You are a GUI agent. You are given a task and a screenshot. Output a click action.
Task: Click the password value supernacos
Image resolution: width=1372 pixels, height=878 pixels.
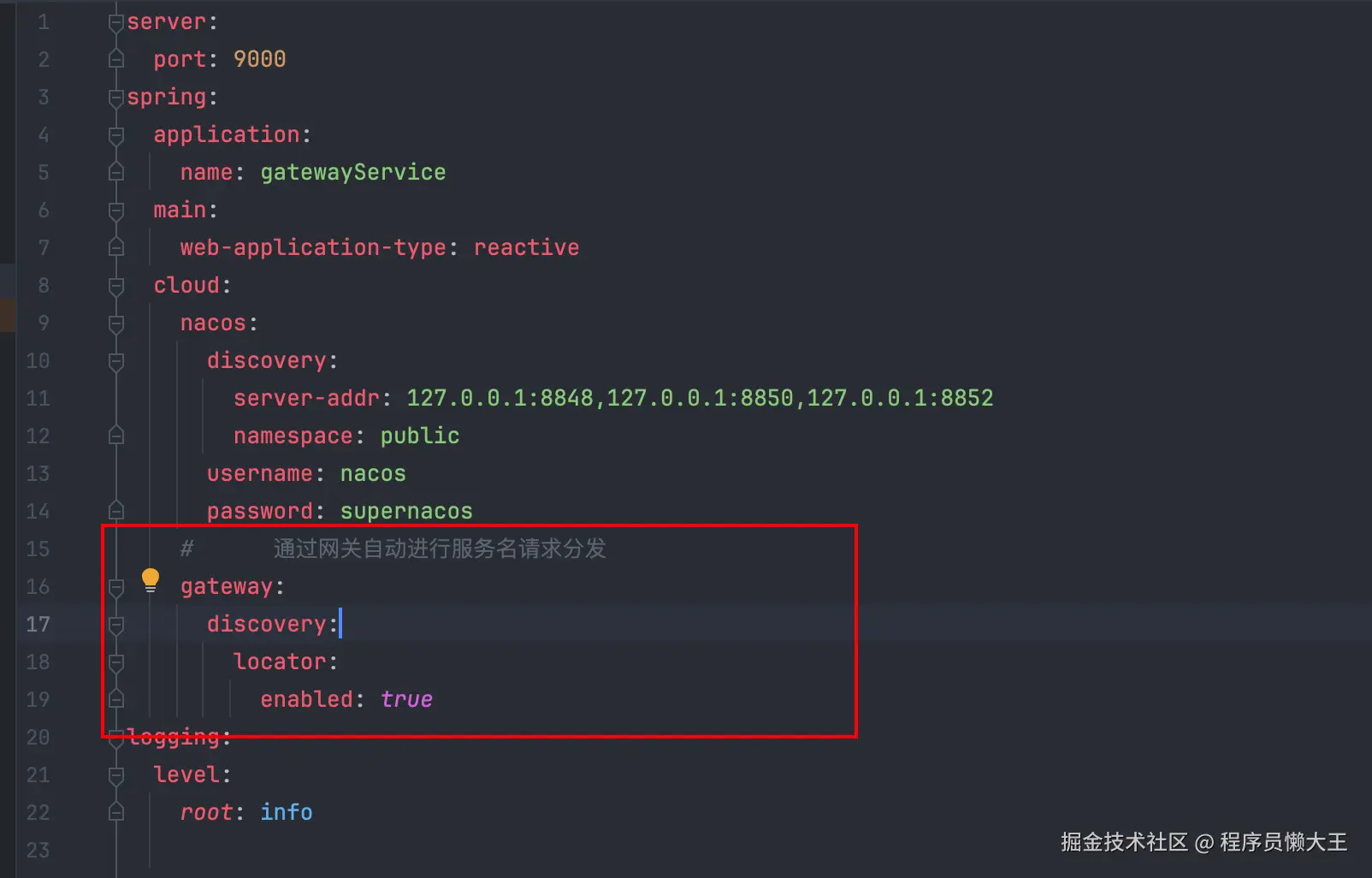(406, 512)
